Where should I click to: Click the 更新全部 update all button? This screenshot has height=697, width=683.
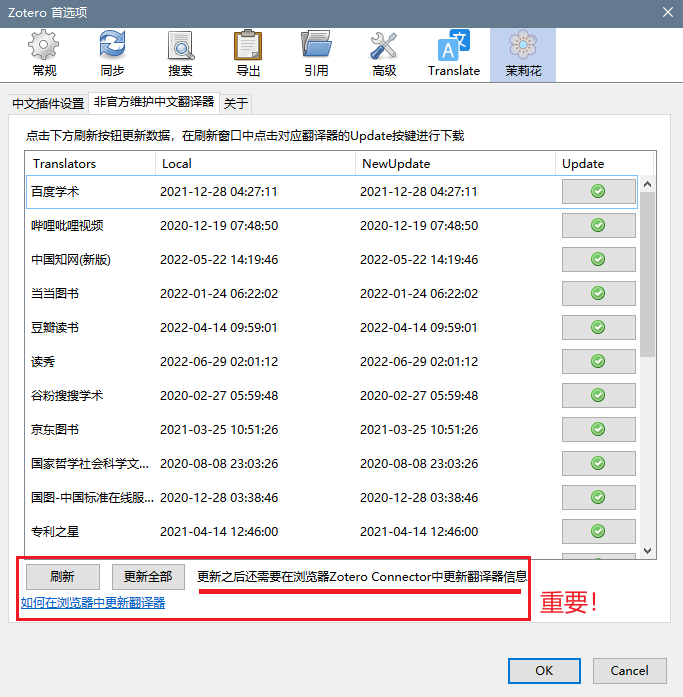[x=148, y=577]
